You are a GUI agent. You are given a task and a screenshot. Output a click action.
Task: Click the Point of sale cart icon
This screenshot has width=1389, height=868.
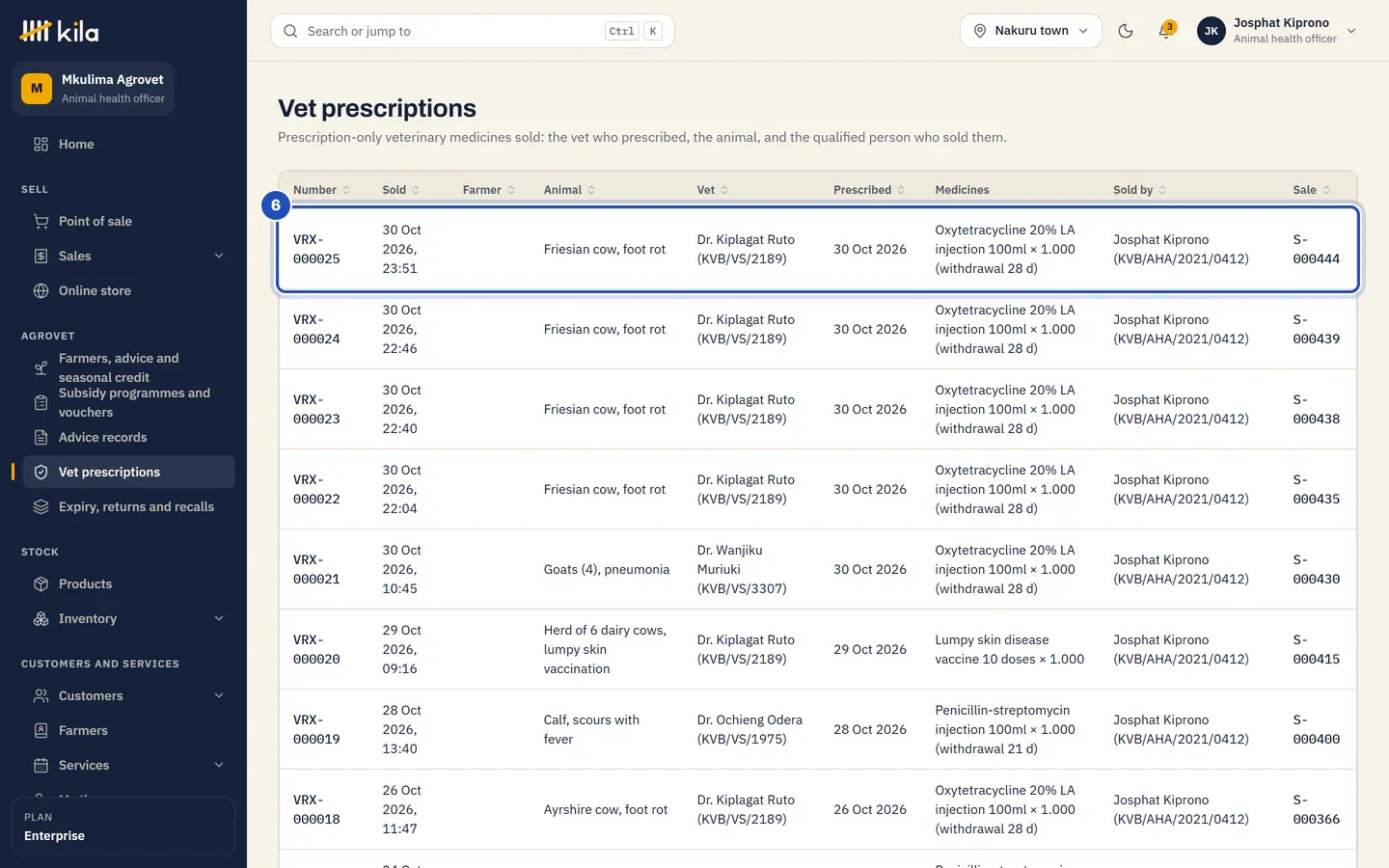pyautogui.click(x=41, y=221)
